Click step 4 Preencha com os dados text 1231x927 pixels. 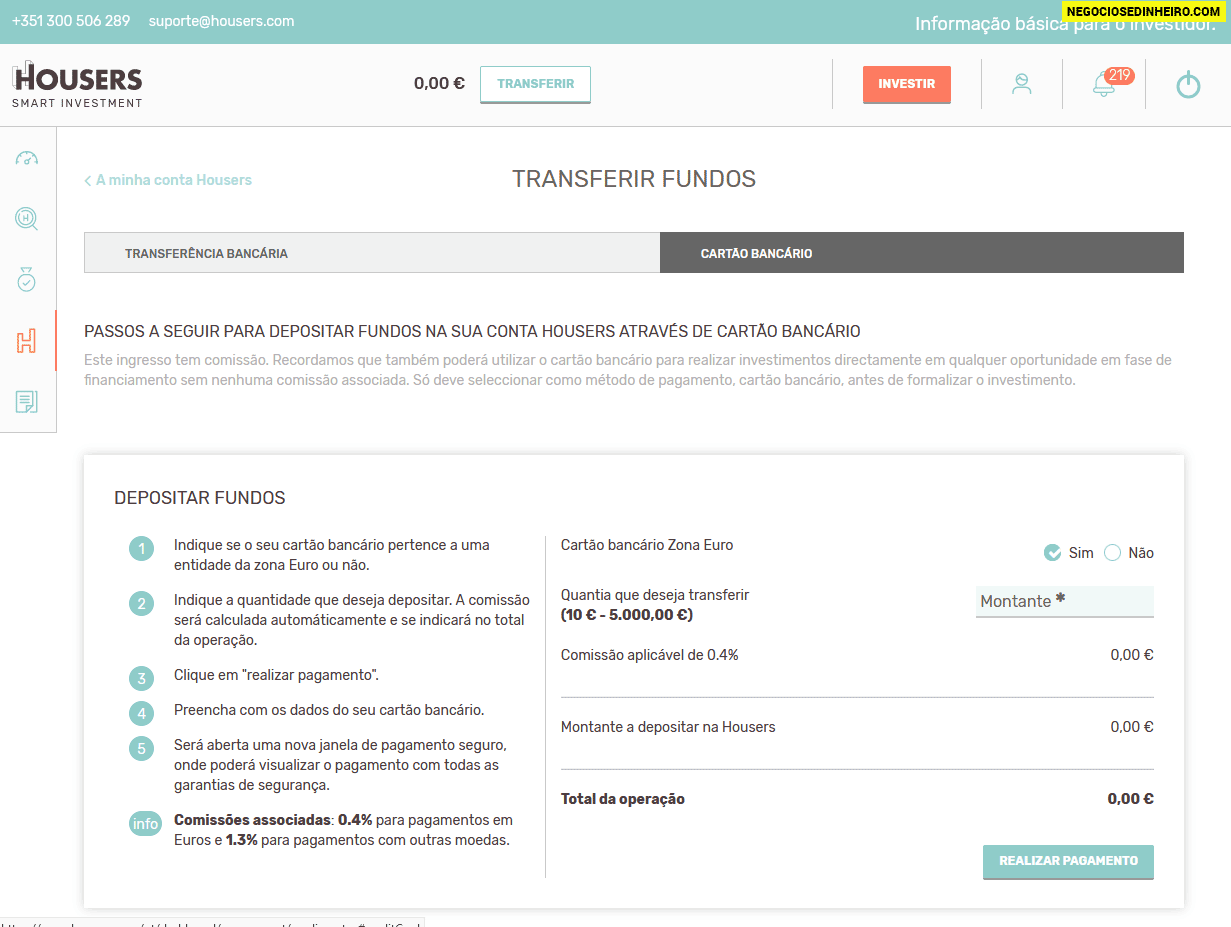(329, 710)
